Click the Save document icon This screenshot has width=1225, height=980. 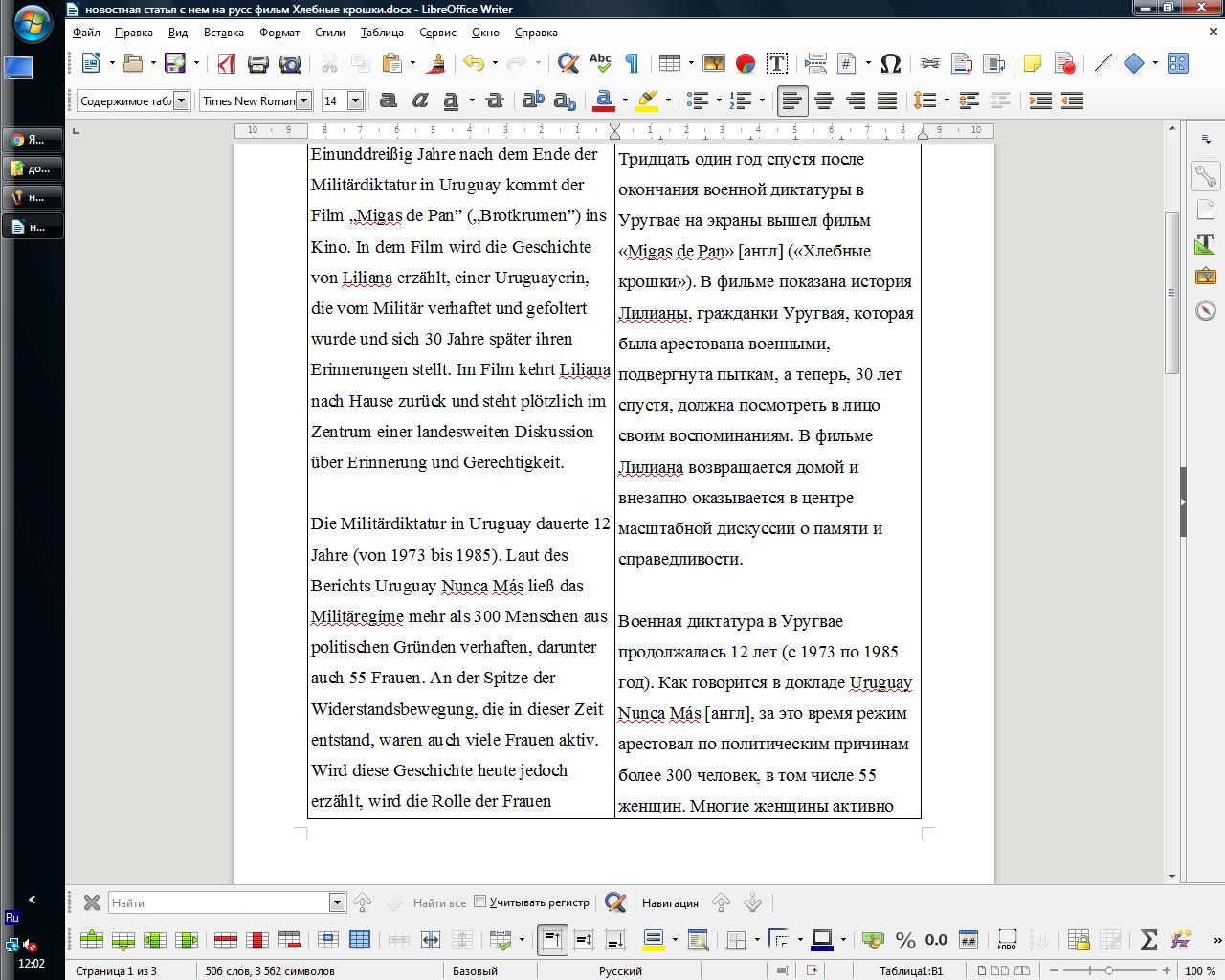(x=175, y=63)
